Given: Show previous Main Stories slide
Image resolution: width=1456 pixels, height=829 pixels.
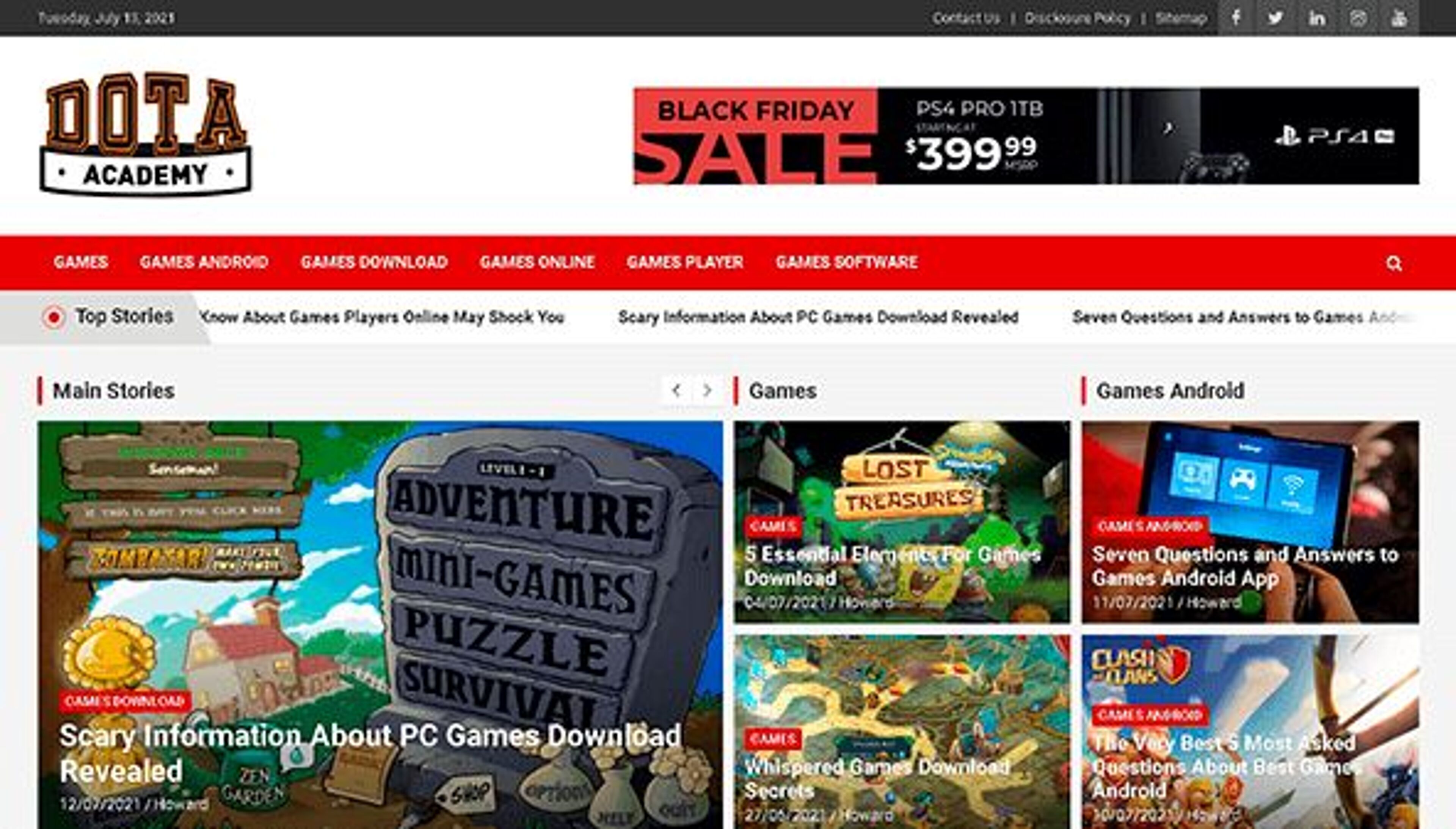Looking at the screenshot, I should (676, 391).
